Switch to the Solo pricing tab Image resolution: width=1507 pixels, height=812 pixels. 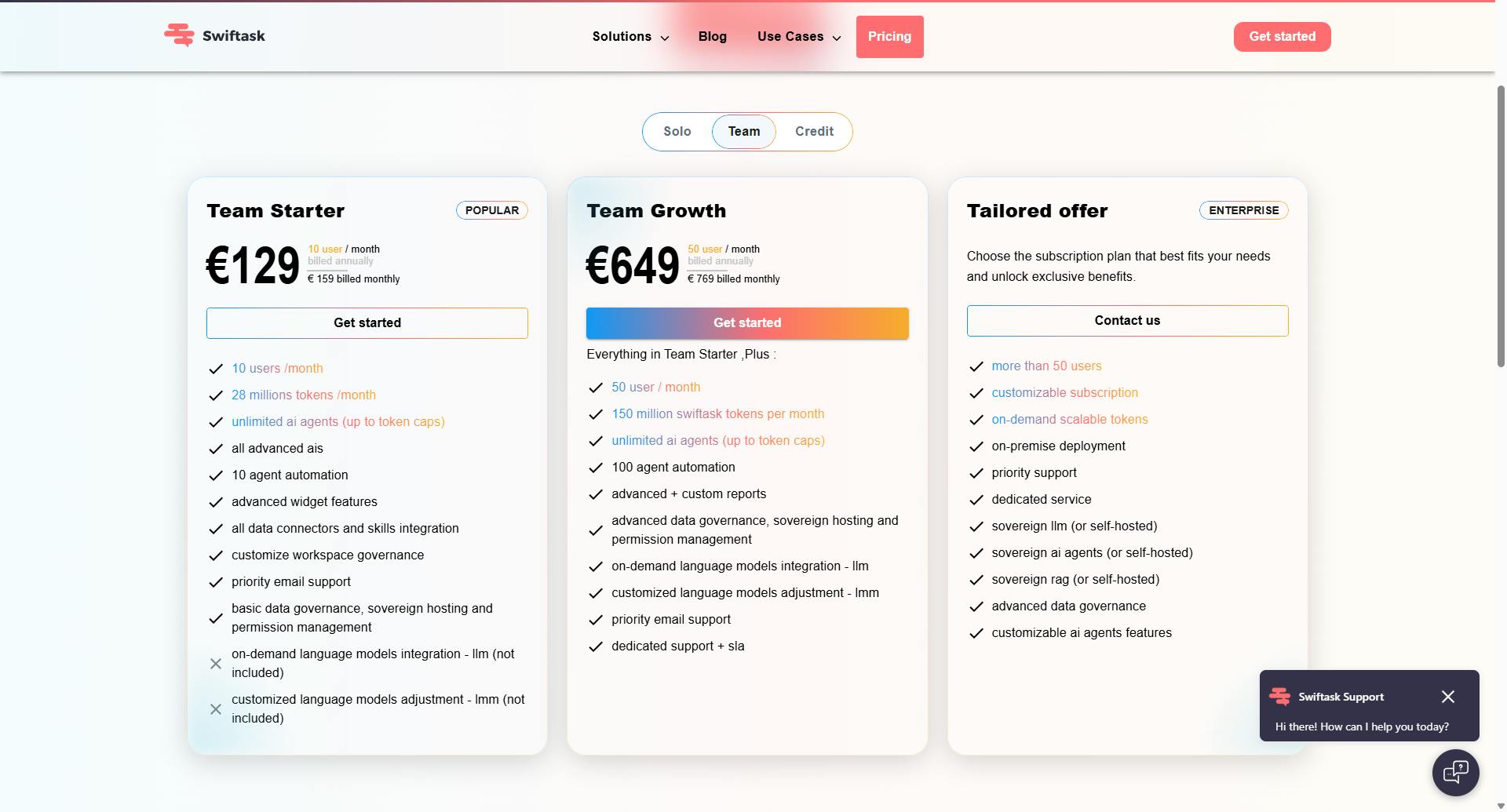pyautogui.click(x=676, y=131)
